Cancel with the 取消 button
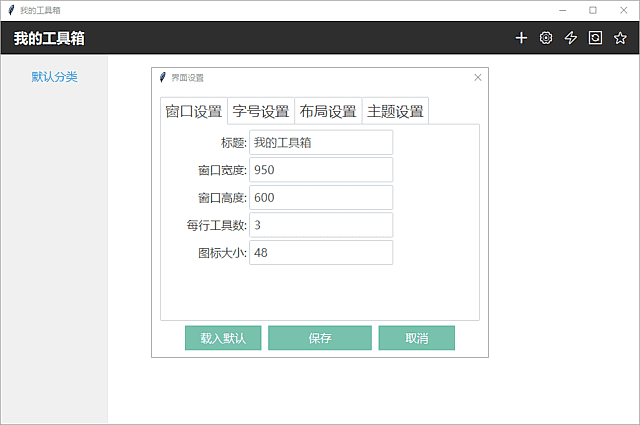 pos(416,338)
